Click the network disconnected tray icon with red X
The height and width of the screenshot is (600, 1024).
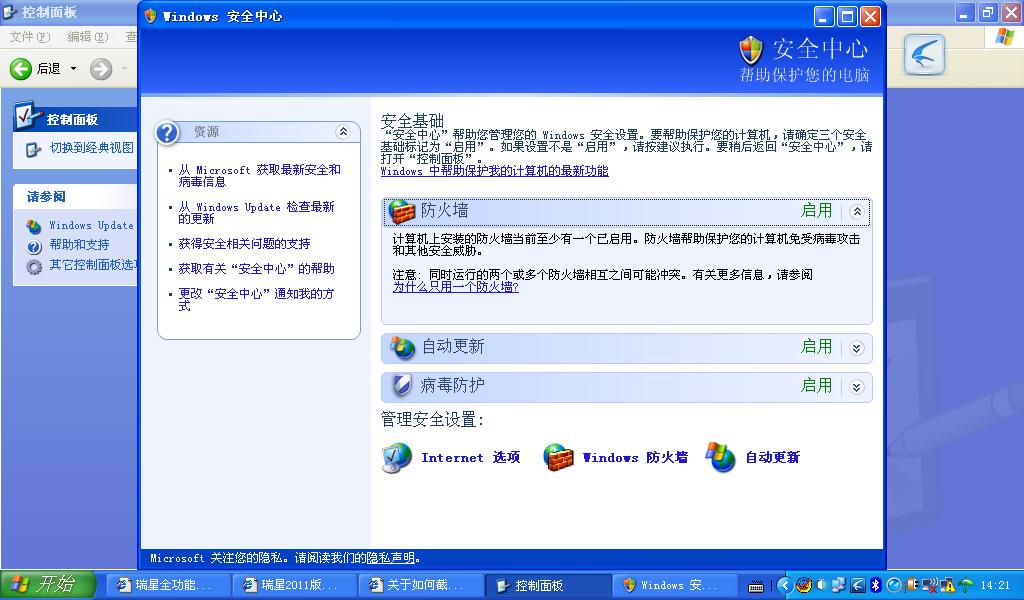(x=930, y=585)
